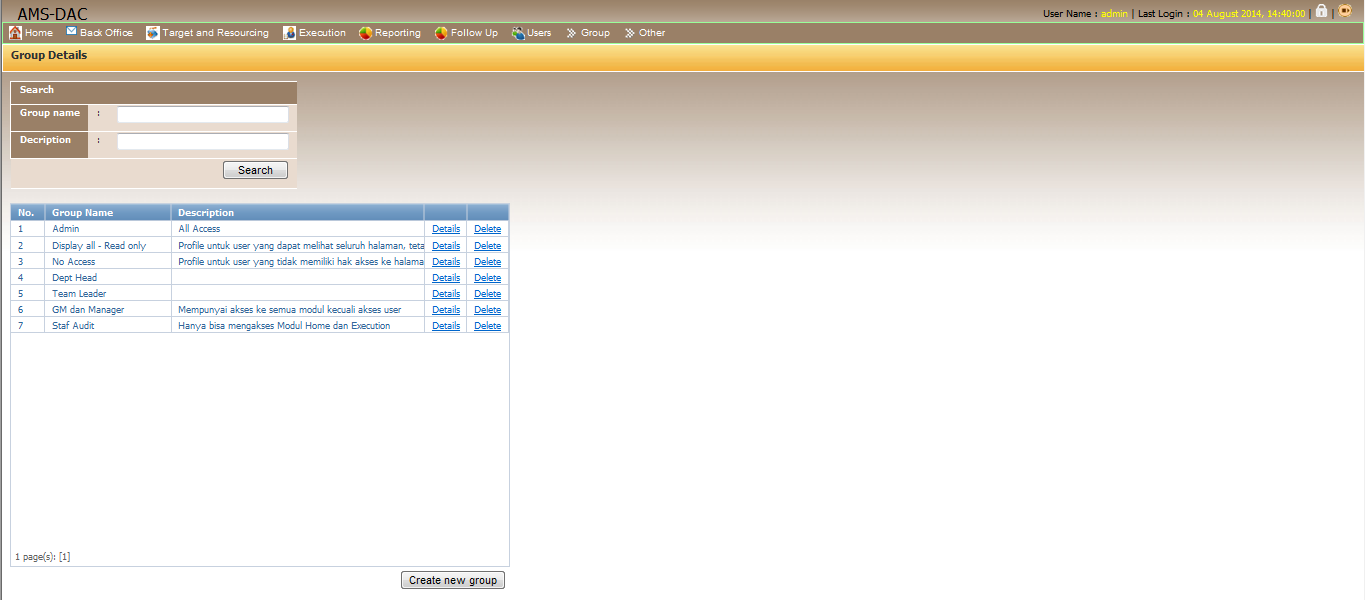1366x600 pixels.
Task: Go to page 1 in pagination
Action: pyautogui.click(x=65, y=556)
